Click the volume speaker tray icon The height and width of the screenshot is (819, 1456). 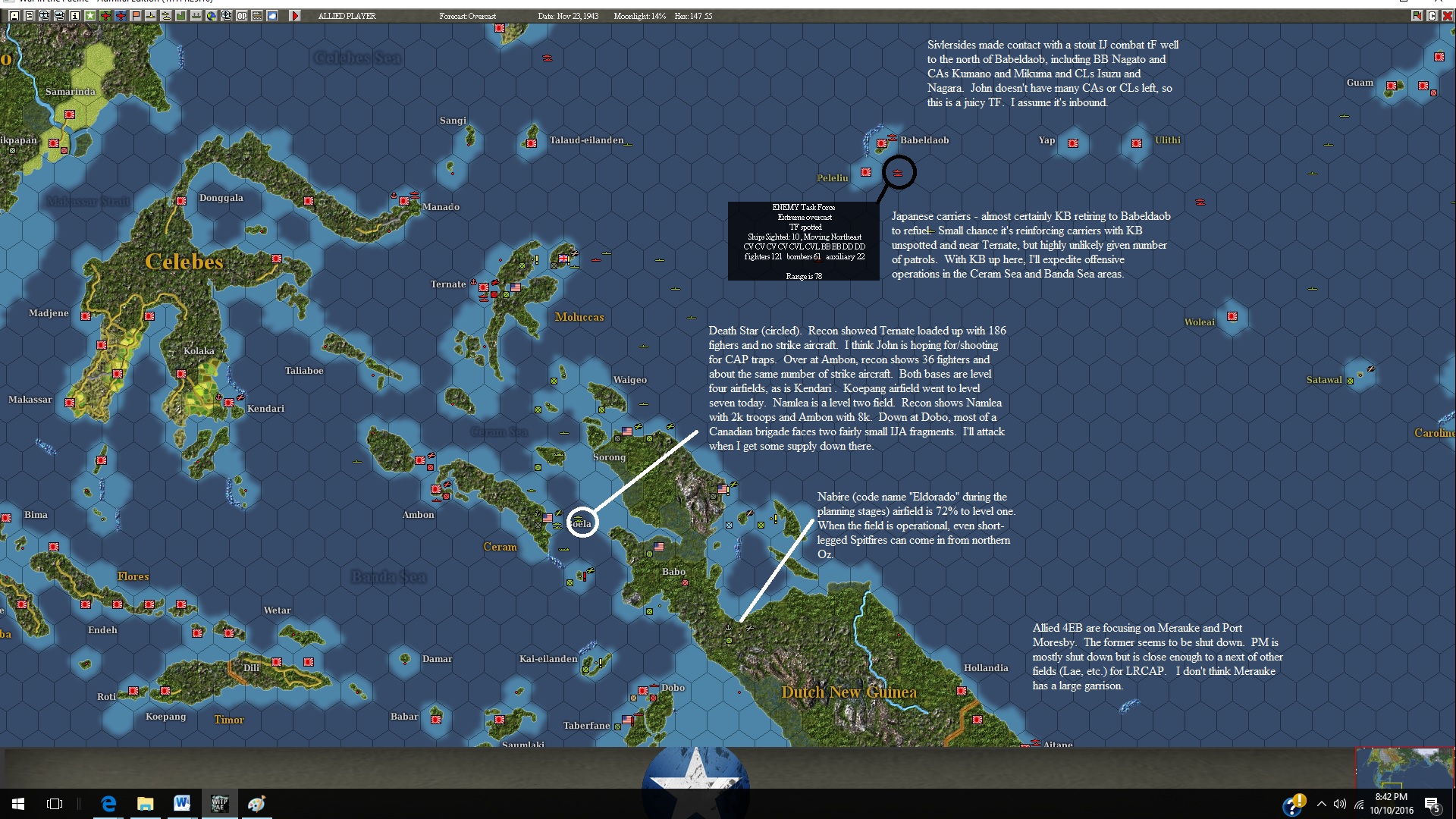[x=1340, y=804]
